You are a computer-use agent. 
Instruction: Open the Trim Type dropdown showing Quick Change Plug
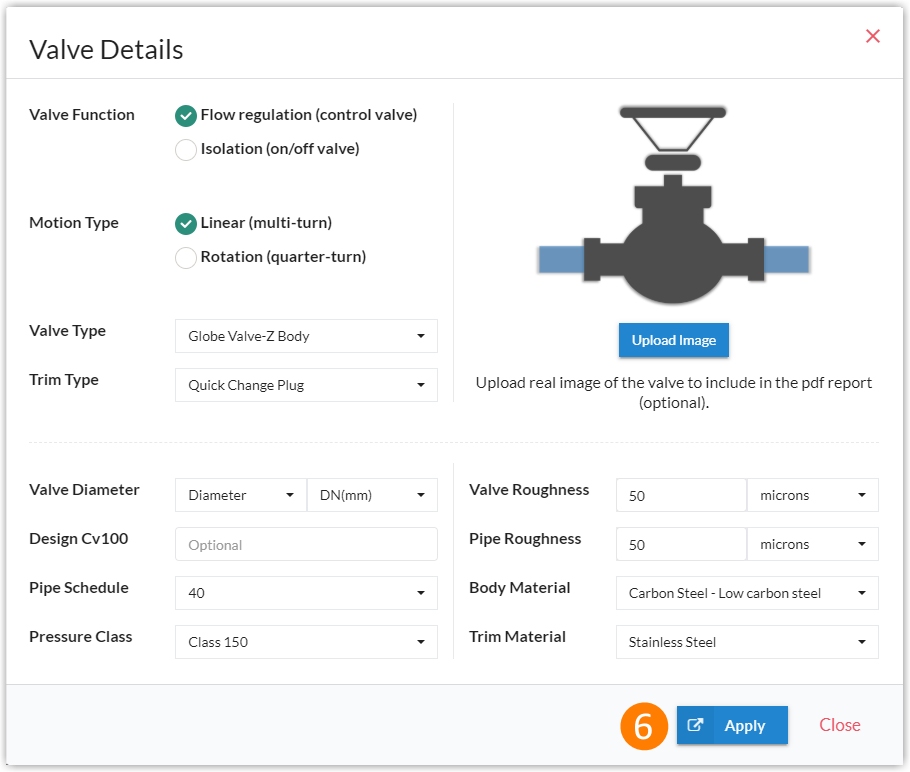[x=305, y=385]
